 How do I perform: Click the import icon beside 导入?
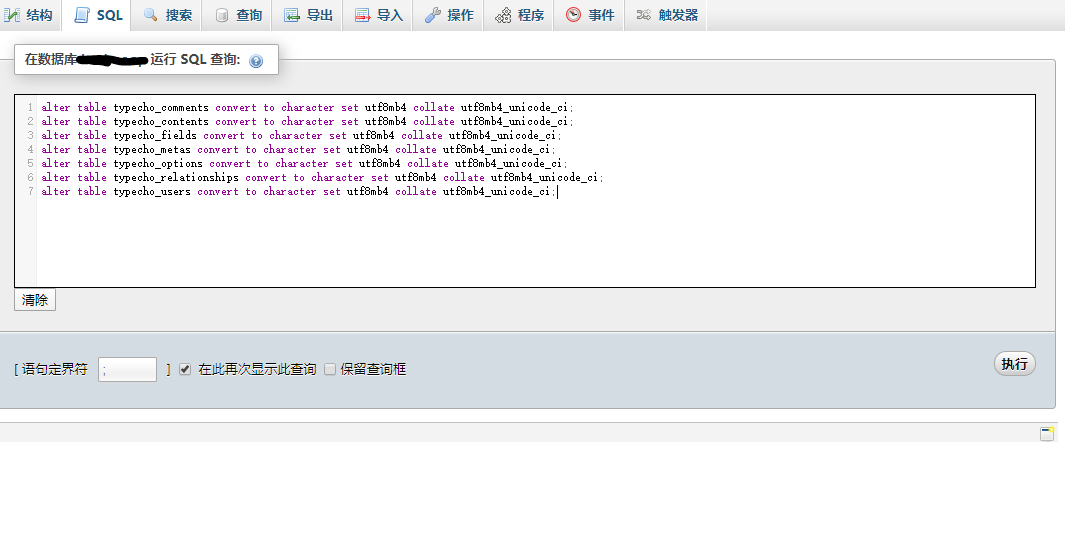point(363,15)
